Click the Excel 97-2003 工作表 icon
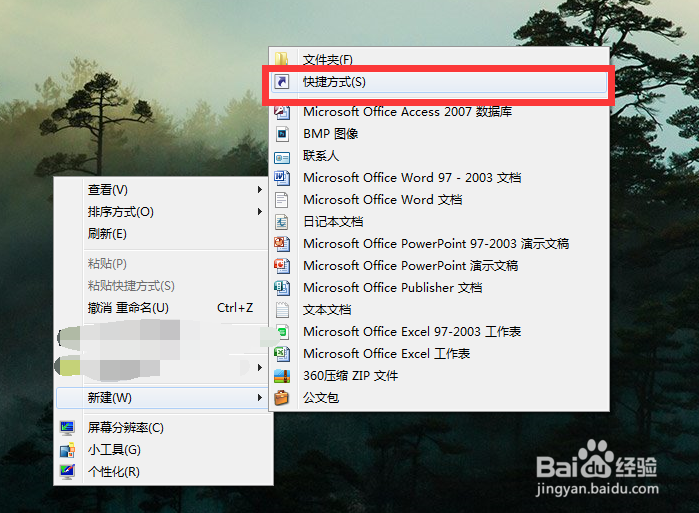The width and height of the screenshot is (699, 513). 283,332
